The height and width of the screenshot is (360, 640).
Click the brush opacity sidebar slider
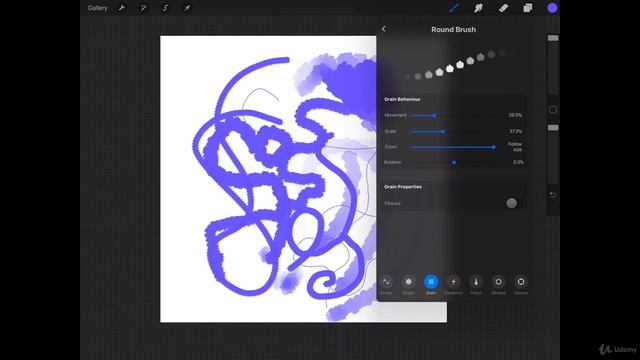[x=553, y=155]
